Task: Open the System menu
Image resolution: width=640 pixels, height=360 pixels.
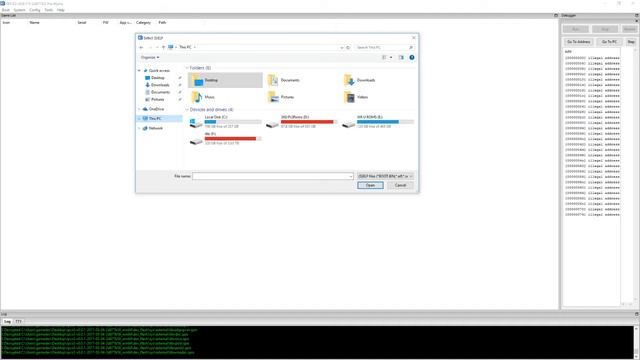Action: (19, 10)
